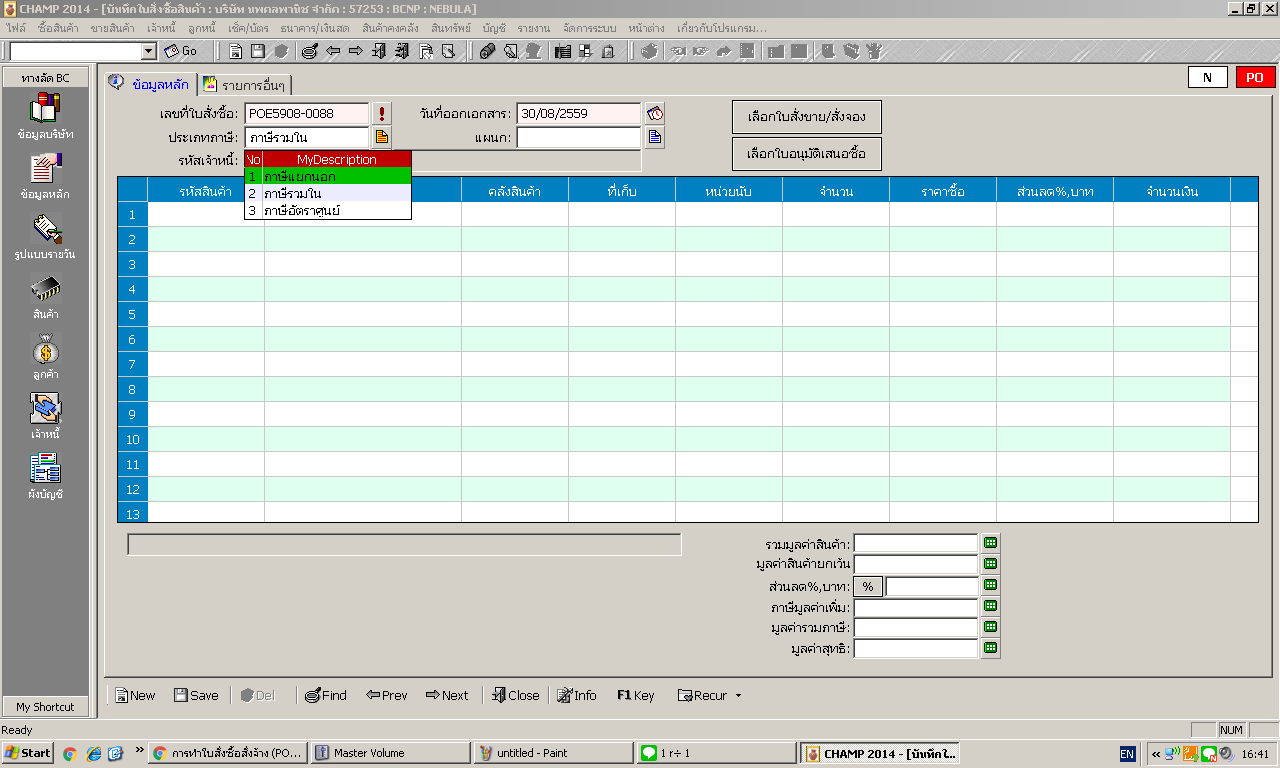The height and width of the screenshot is (768, 1280).
Task: Click right-arrow next icon in top toolbar
Action: (356, 51)
